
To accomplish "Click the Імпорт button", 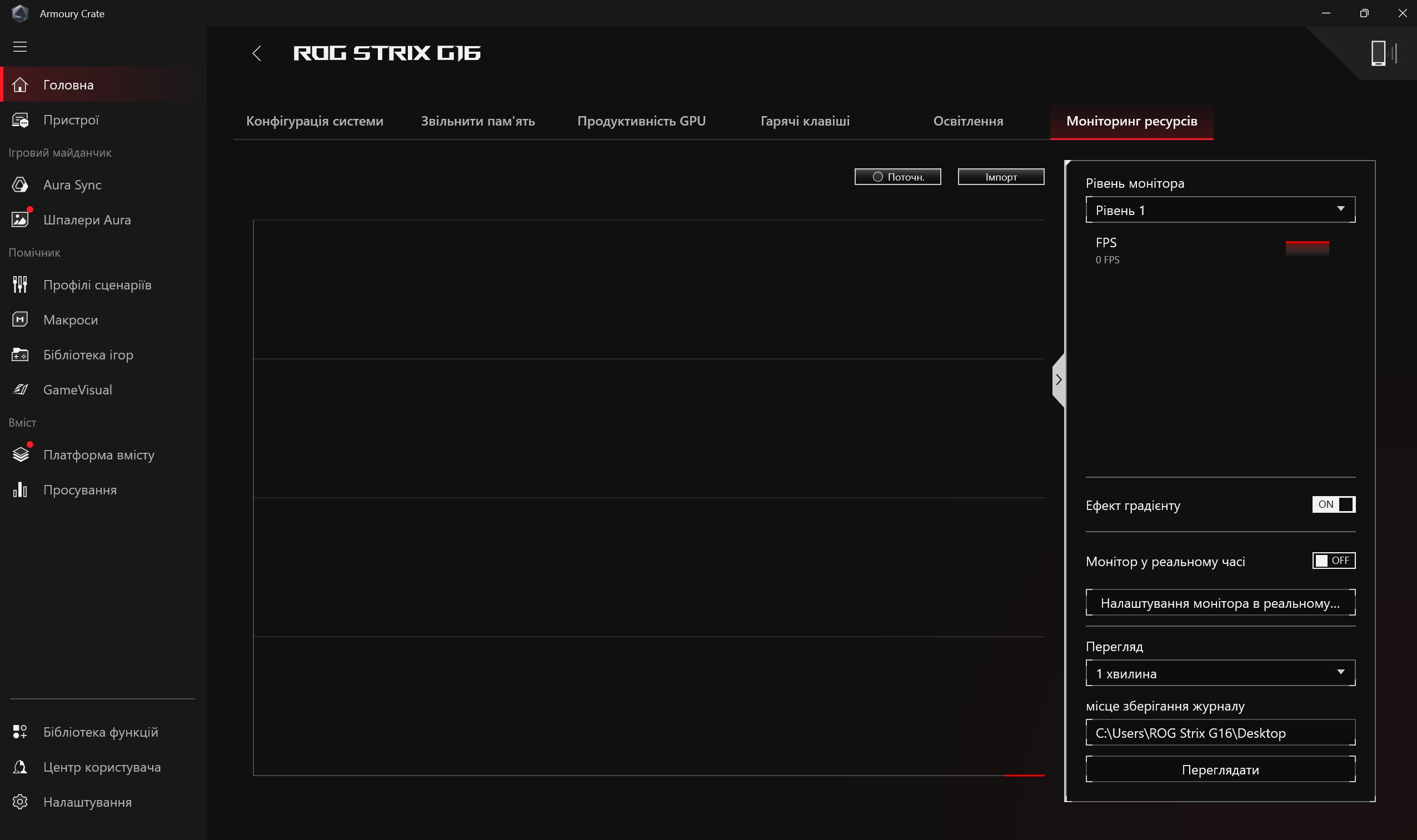I will pos(1000,177).
